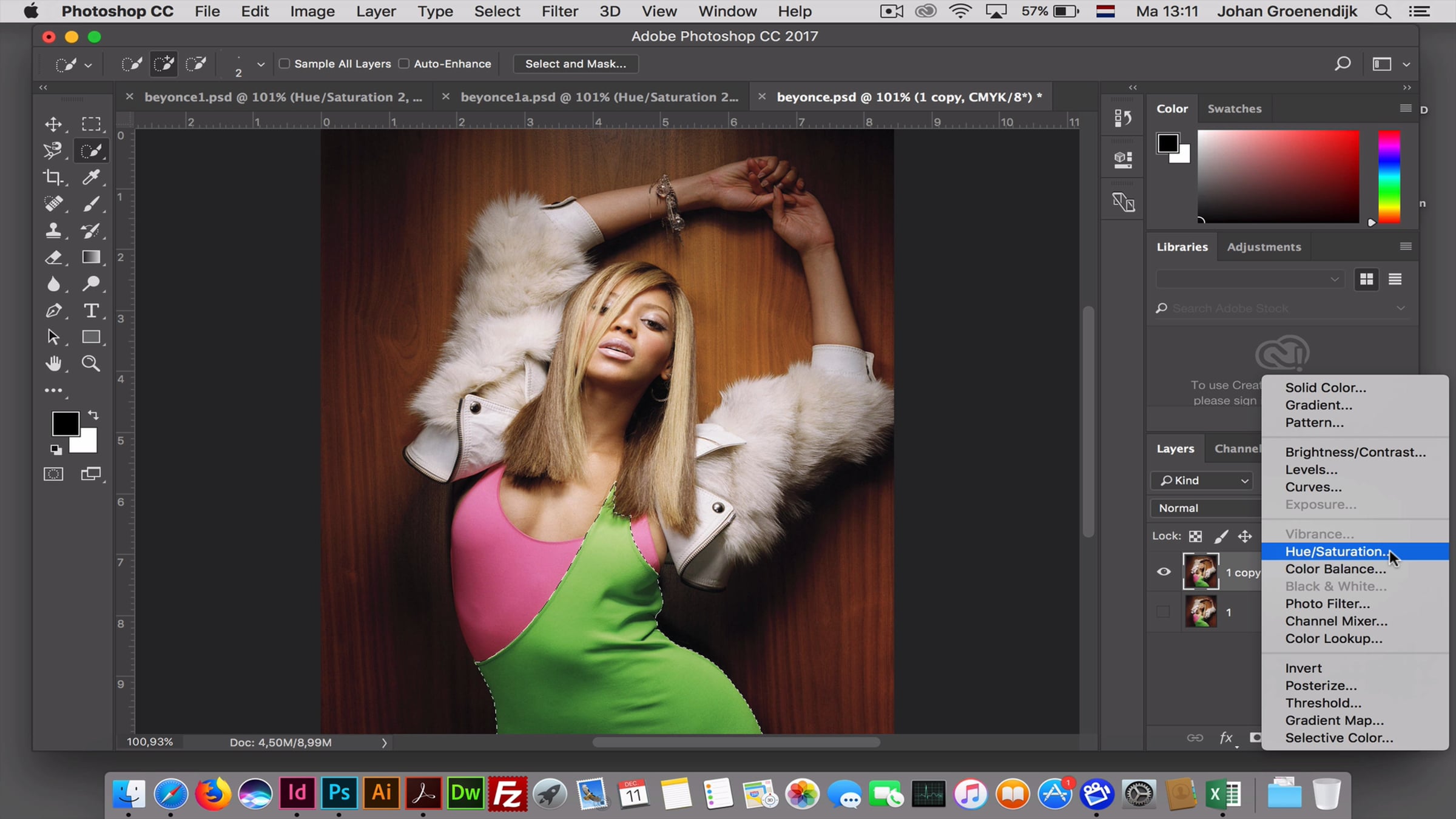Viewport: 1456px width, 819px height.
Task: Toggle lock image pixels
Action: pos(1221,536)
